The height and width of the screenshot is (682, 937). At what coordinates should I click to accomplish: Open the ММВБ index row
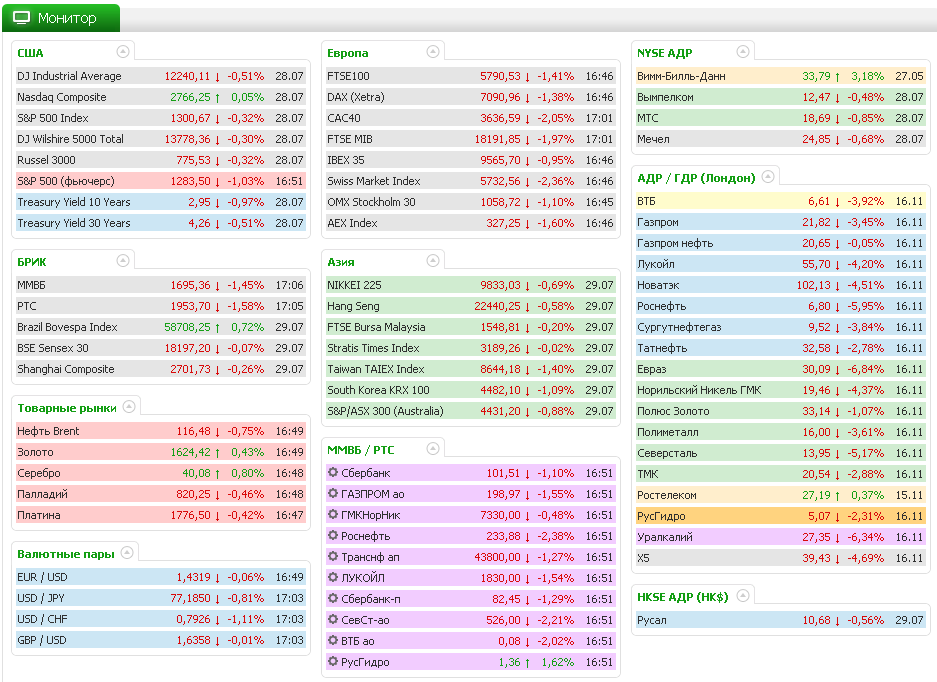coord(161,285)
